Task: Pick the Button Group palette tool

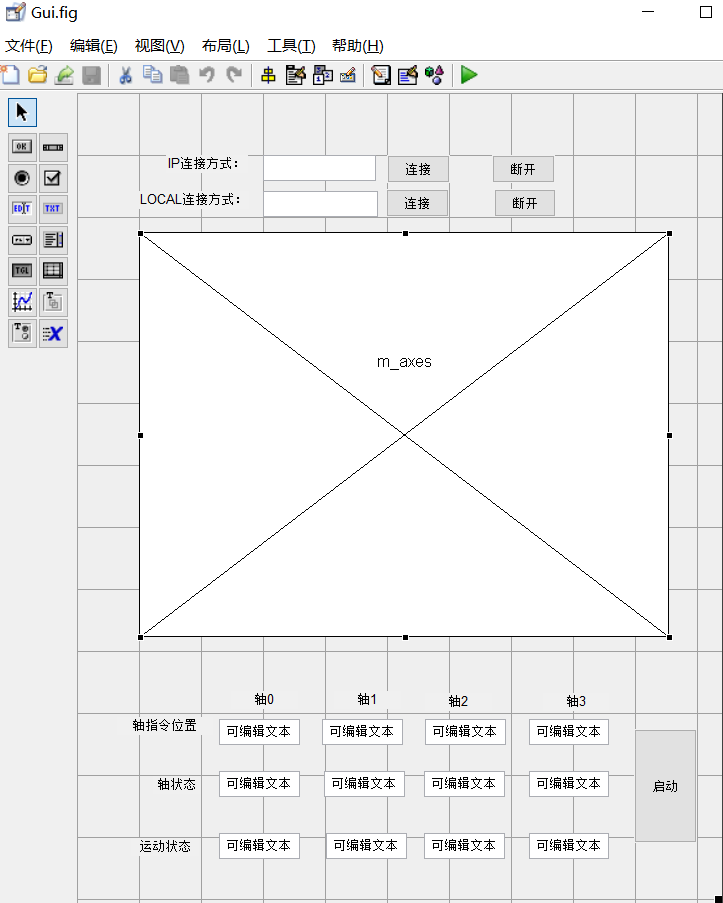Action: [22, 333]
